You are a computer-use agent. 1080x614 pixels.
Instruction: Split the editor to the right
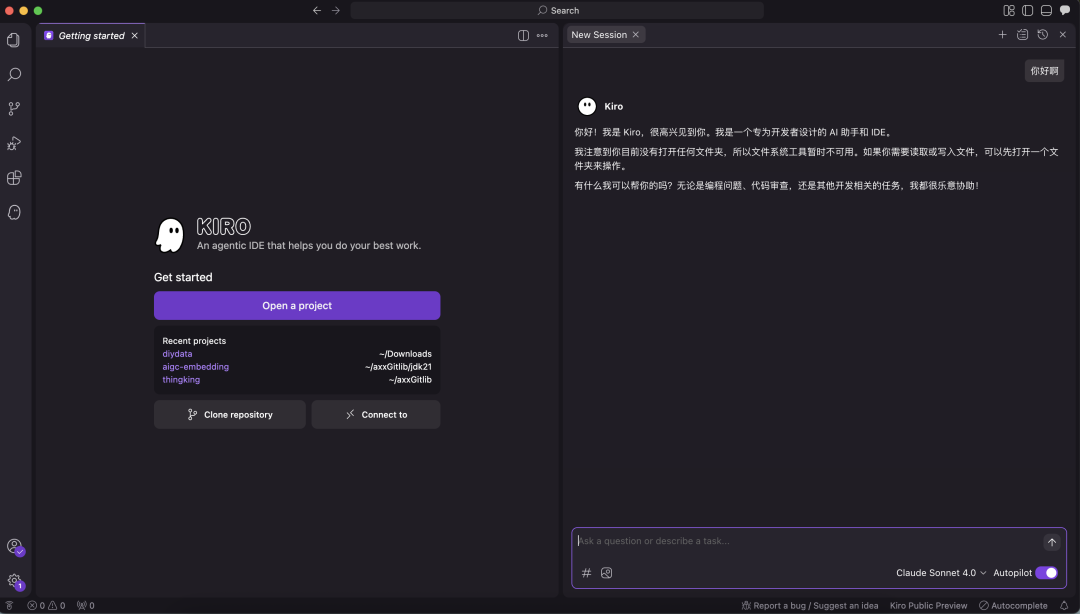tap(523, 35)
